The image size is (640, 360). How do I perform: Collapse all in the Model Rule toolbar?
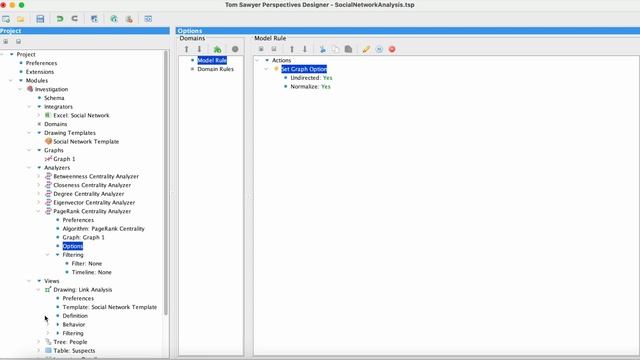[x=274, y=49]
